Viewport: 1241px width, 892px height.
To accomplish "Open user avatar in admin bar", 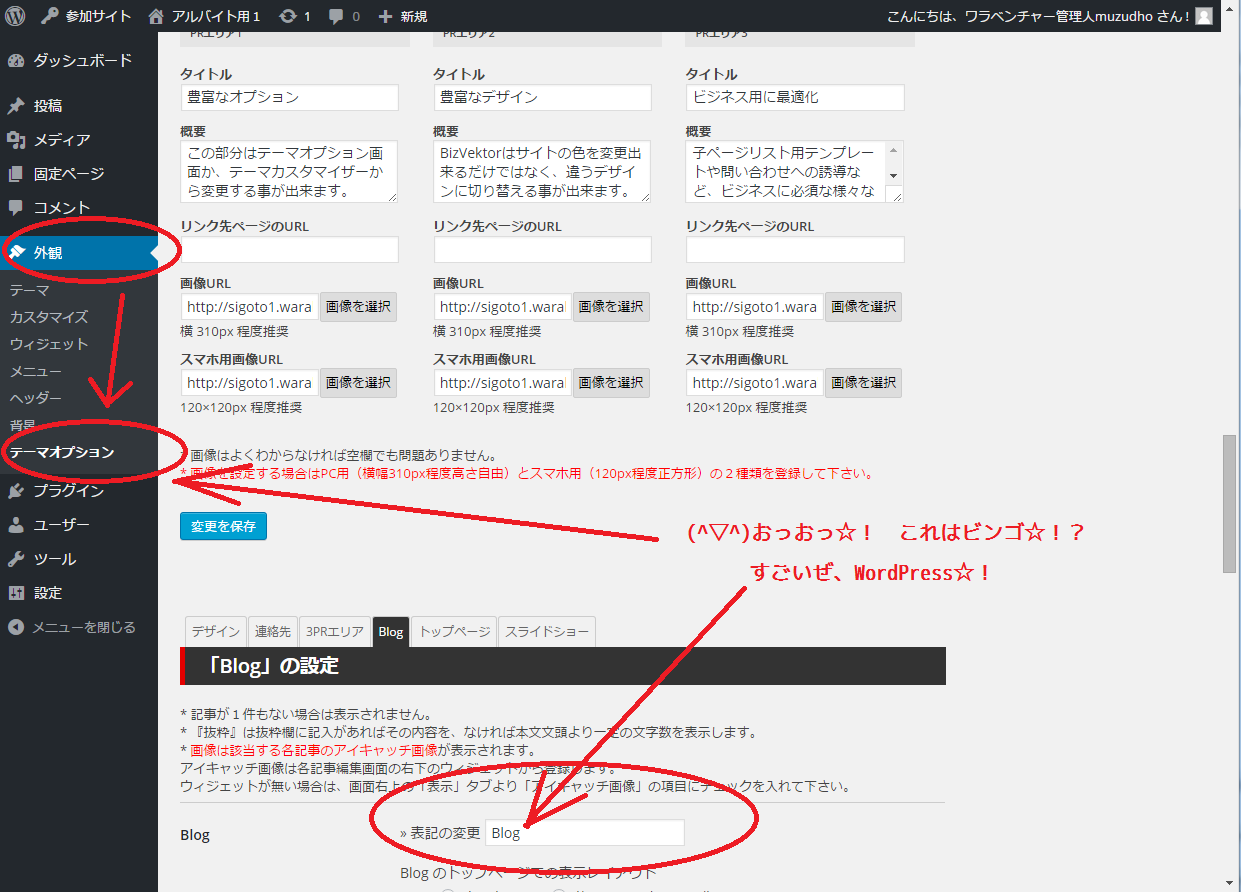I will (x=1204, y=16).
